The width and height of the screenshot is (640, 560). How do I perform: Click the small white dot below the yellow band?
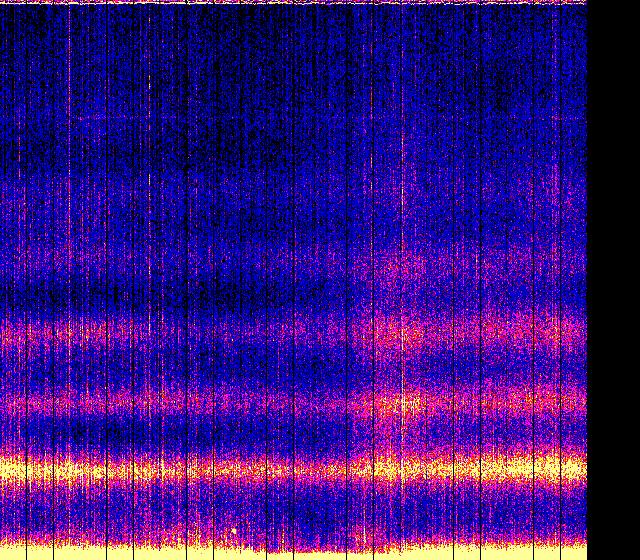234,531
